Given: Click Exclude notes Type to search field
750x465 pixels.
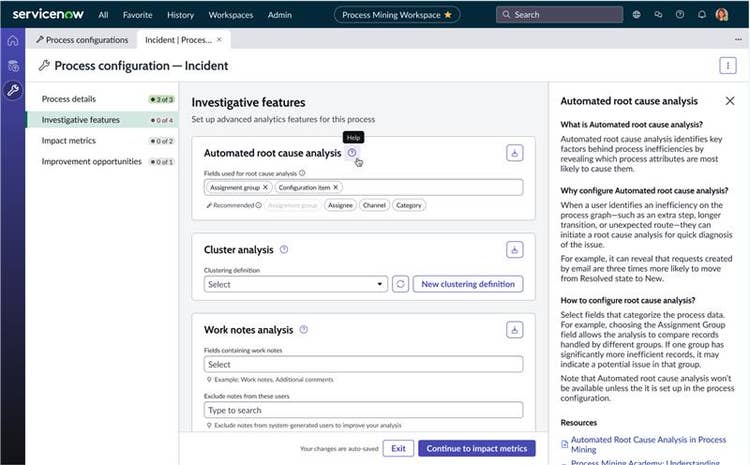Looking at the screenshot, I should pyautogui.click(x=364, y=410).
